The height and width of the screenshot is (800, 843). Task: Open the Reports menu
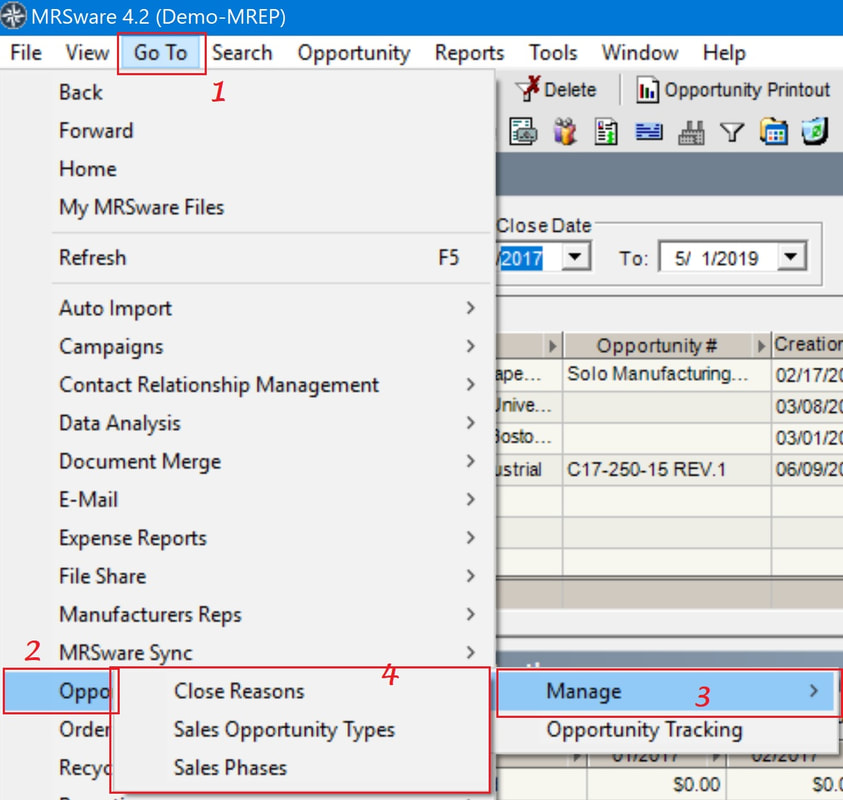(469, 53)
